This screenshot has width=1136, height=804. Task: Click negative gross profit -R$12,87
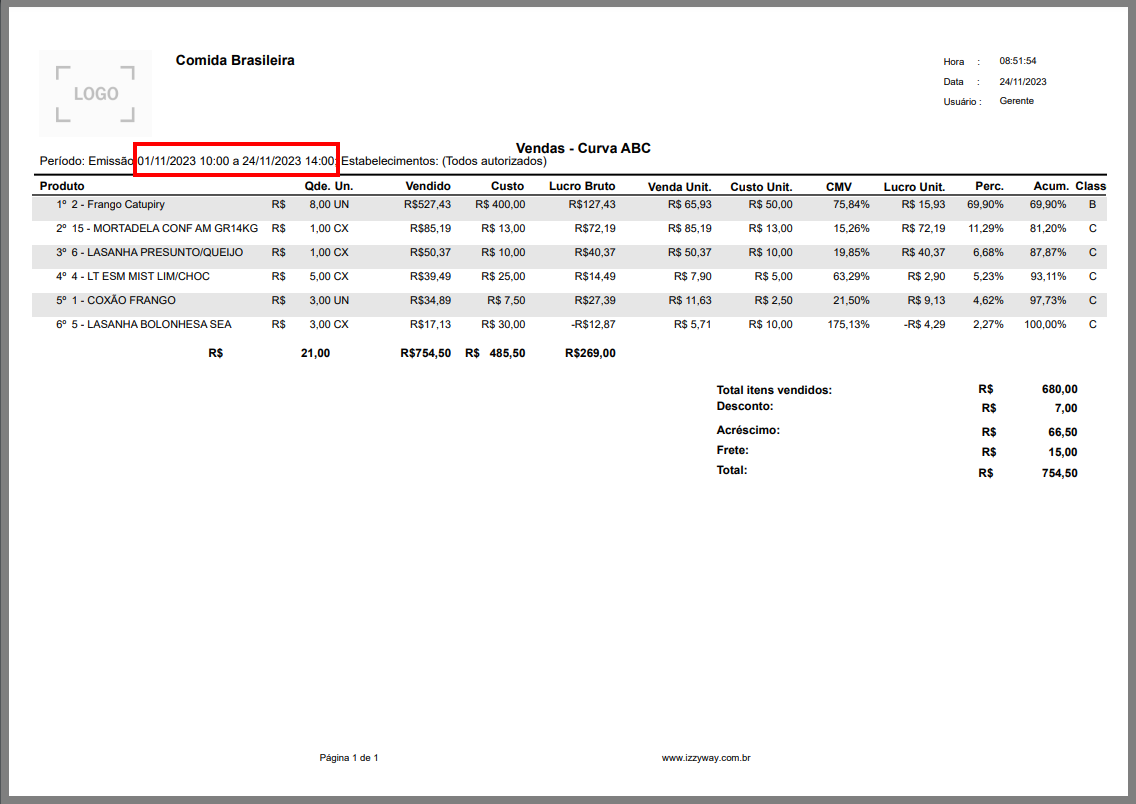point(593,324)
